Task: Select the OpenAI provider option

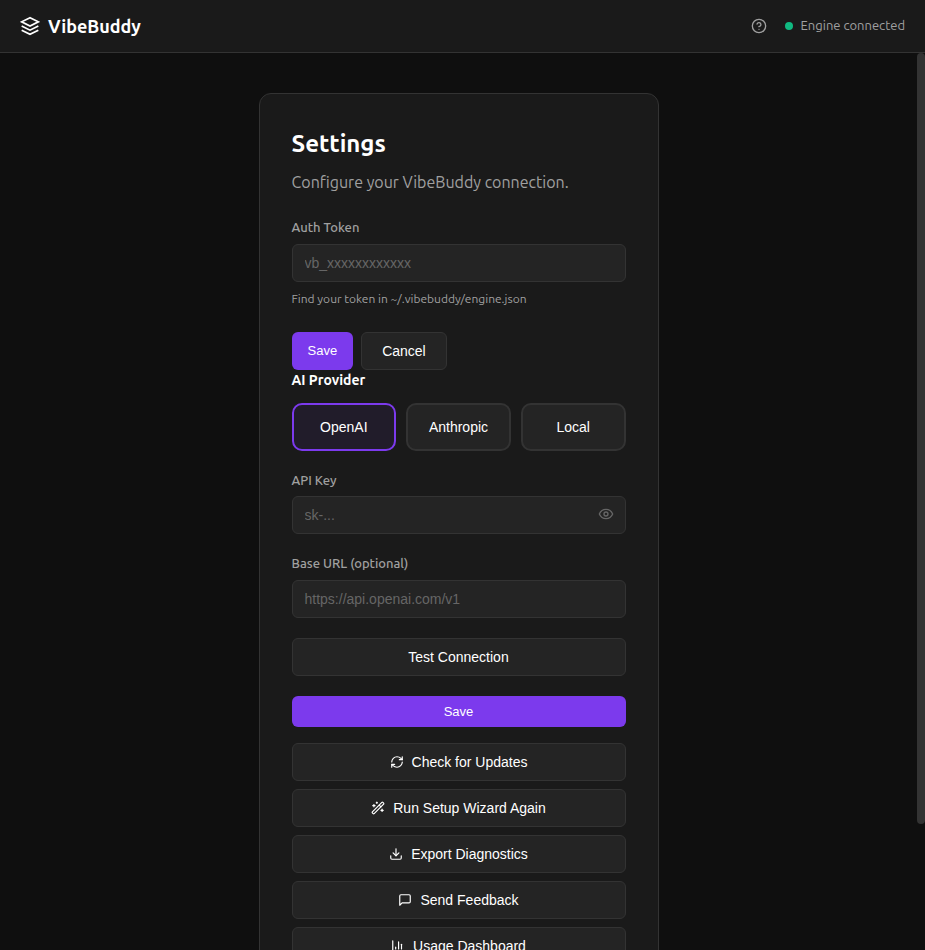Action: click(x=343, y=427)
